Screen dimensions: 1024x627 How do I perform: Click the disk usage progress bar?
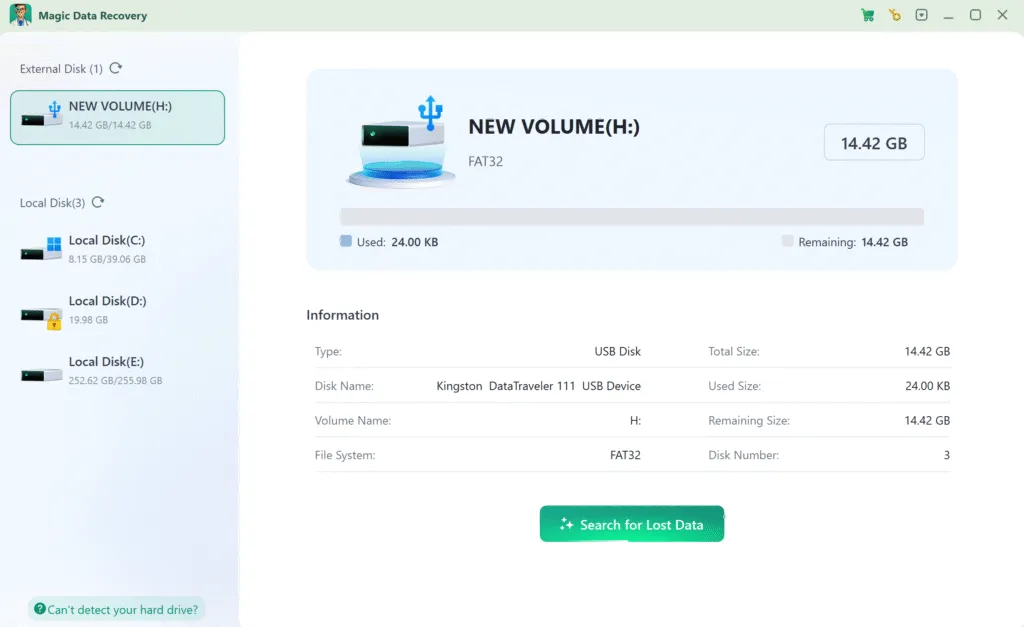point(632,216)
